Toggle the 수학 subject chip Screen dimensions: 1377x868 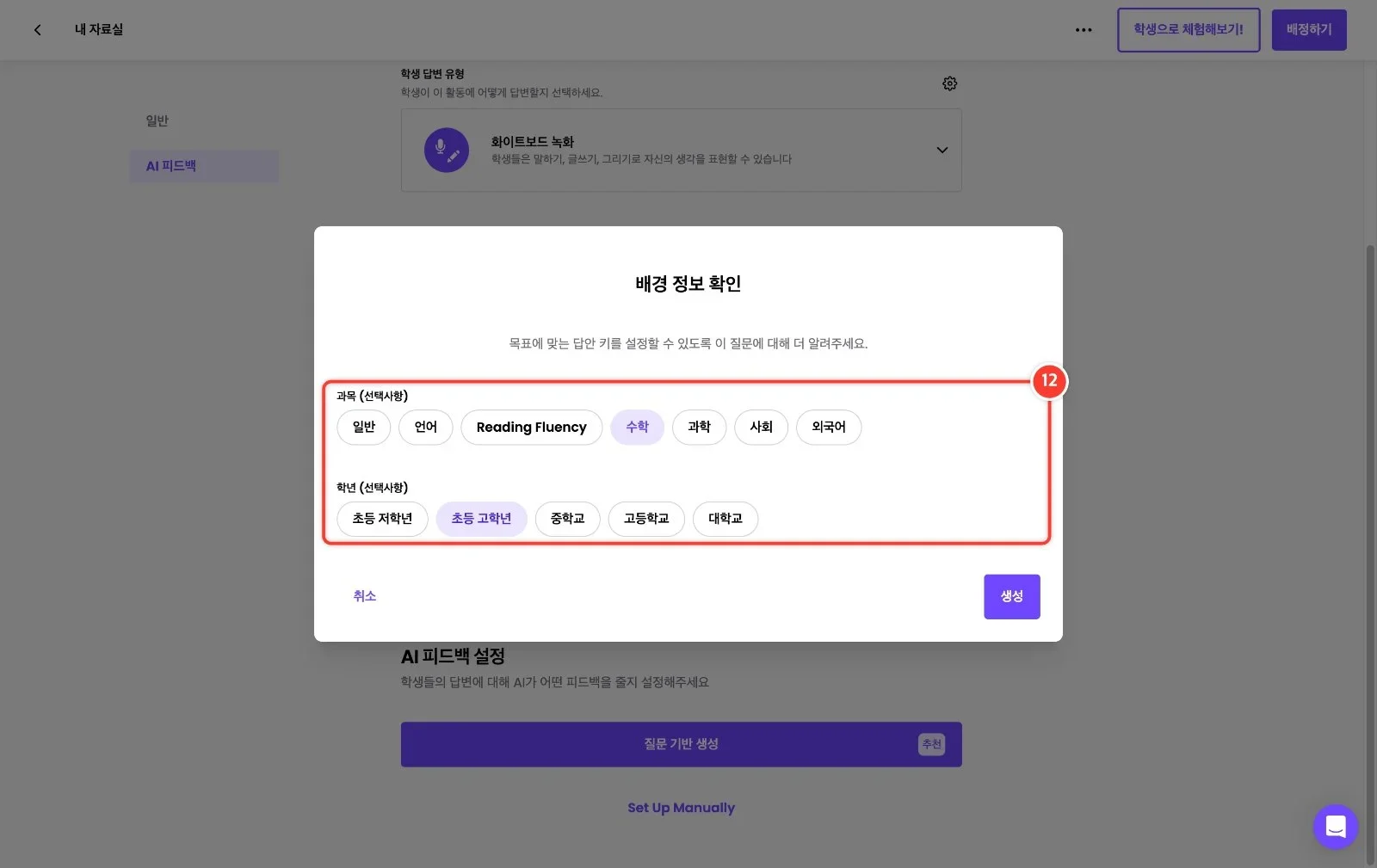tap(638, 427)
